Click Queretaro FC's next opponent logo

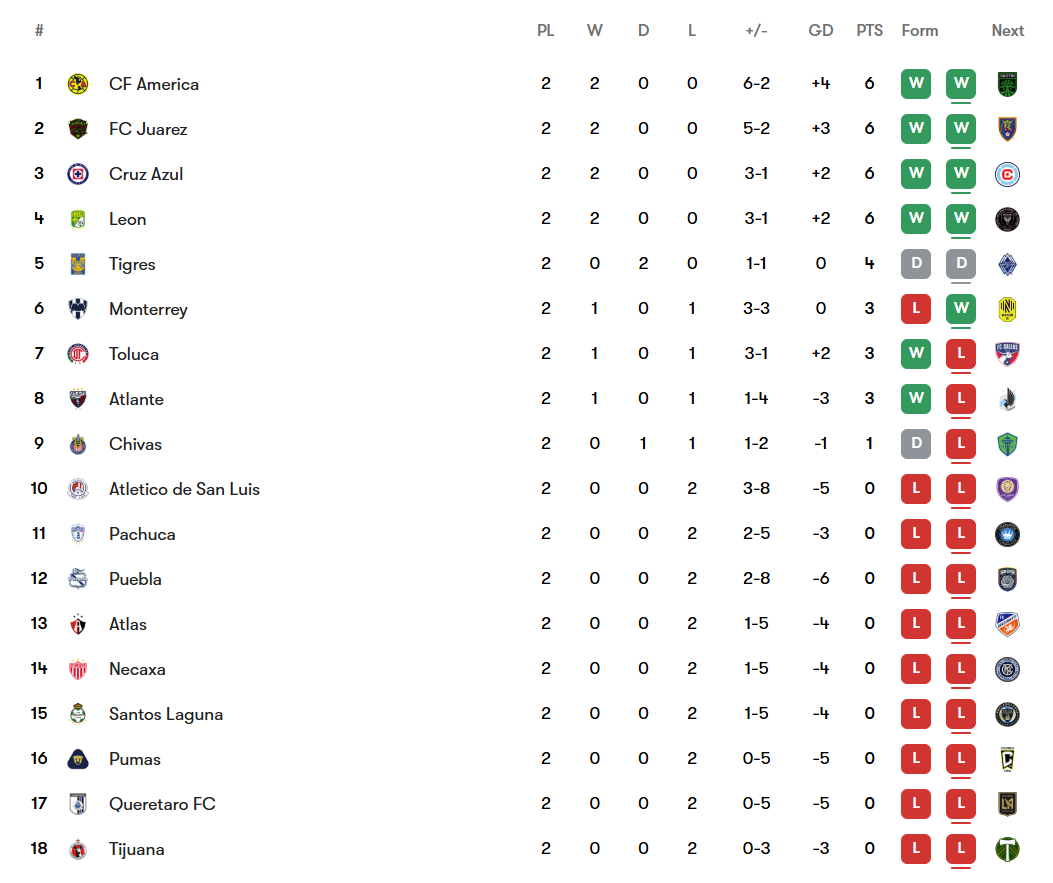(x=1007, y=804)
